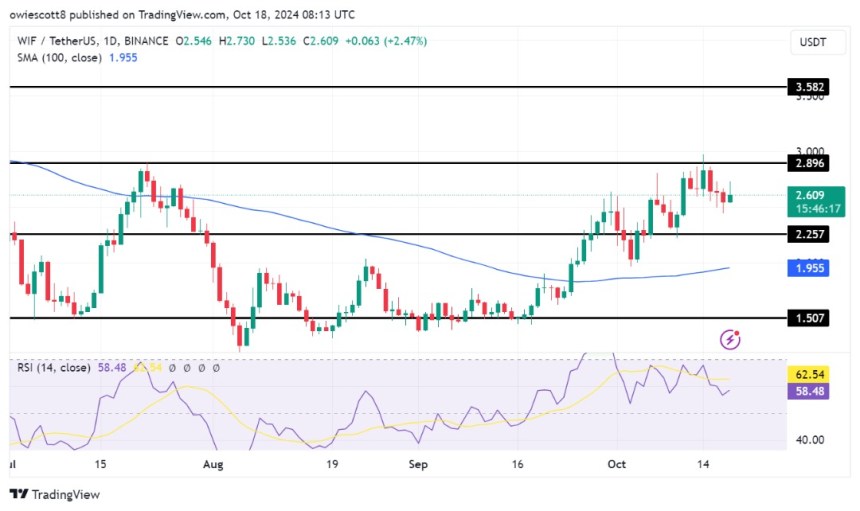Image resolution: width=860 pixels, height=511 pixels.
Task: Click the Oct date marker on time axis
Action: pyautogui.click(x=616, y=464)
